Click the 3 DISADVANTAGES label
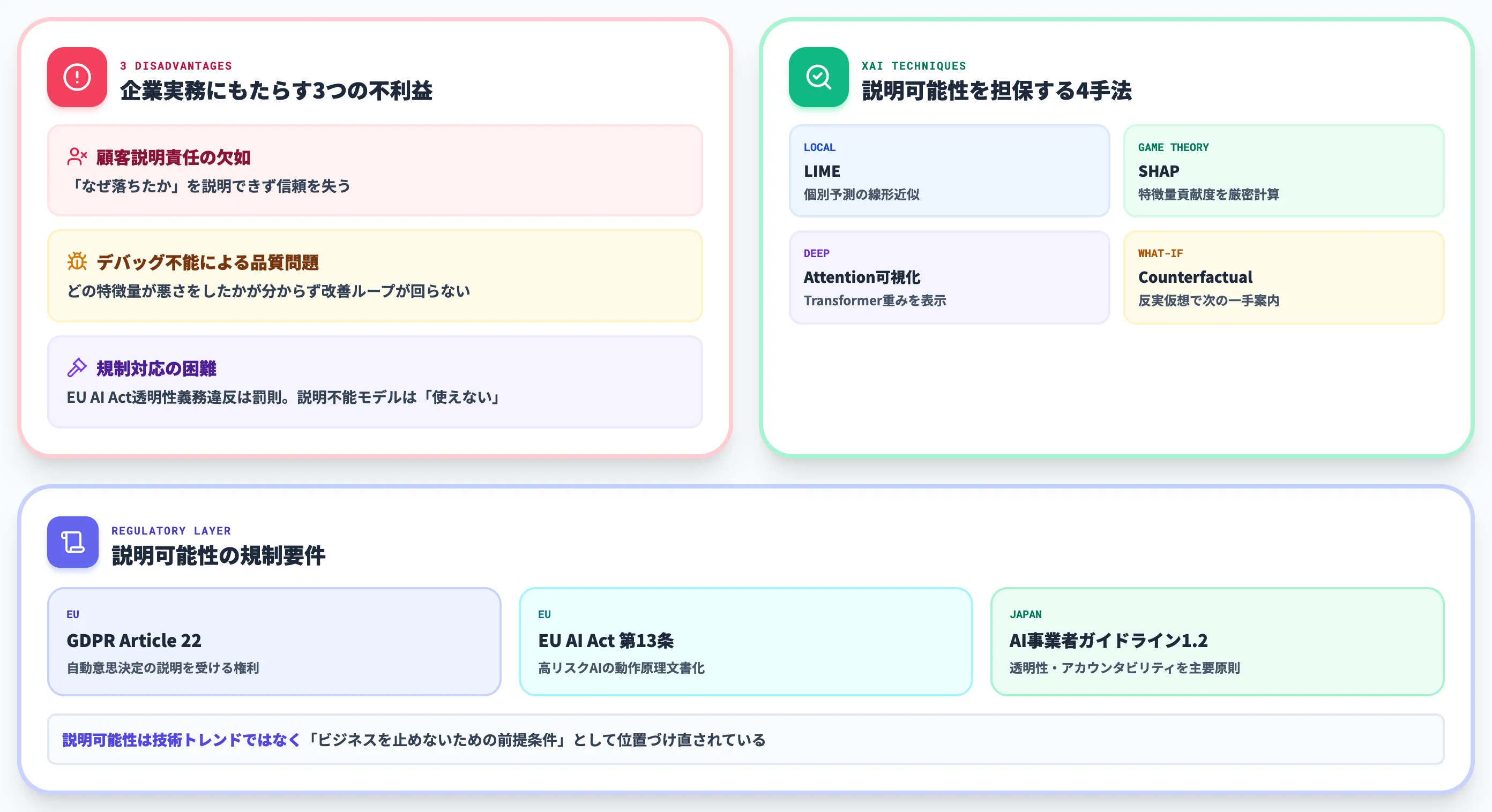The height and width of the screenshot is (812, 1492). tap(176, 66)
